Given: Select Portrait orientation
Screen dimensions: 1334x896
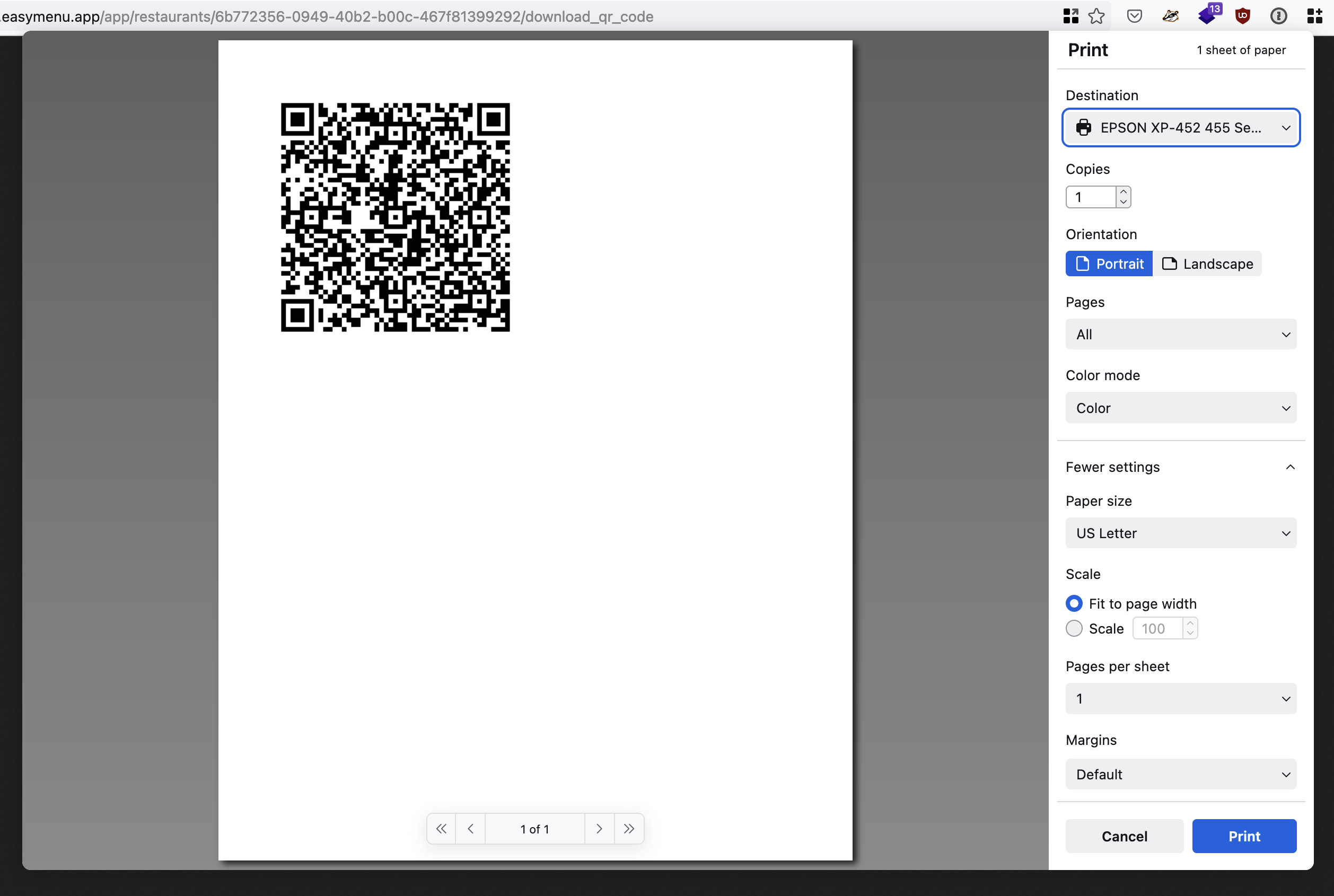Looking at the screenshot, I should 1109,263.
